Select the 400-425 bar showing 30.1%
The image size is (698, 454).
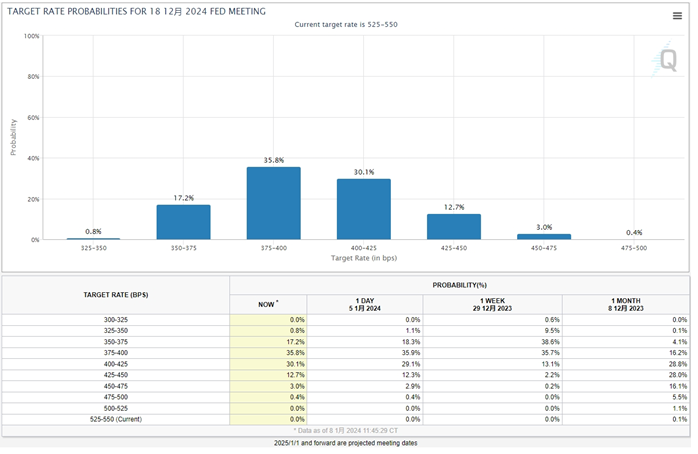(364, 209)
